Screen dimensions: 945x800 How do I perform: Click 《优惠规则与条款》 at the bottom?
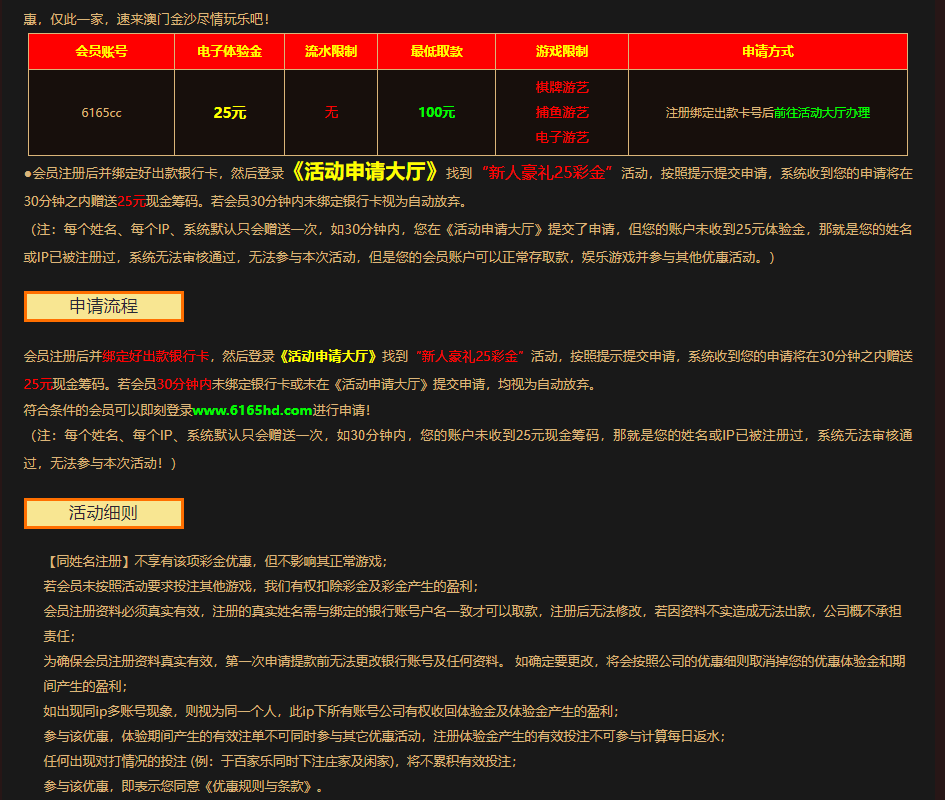[x=260, y=787]
